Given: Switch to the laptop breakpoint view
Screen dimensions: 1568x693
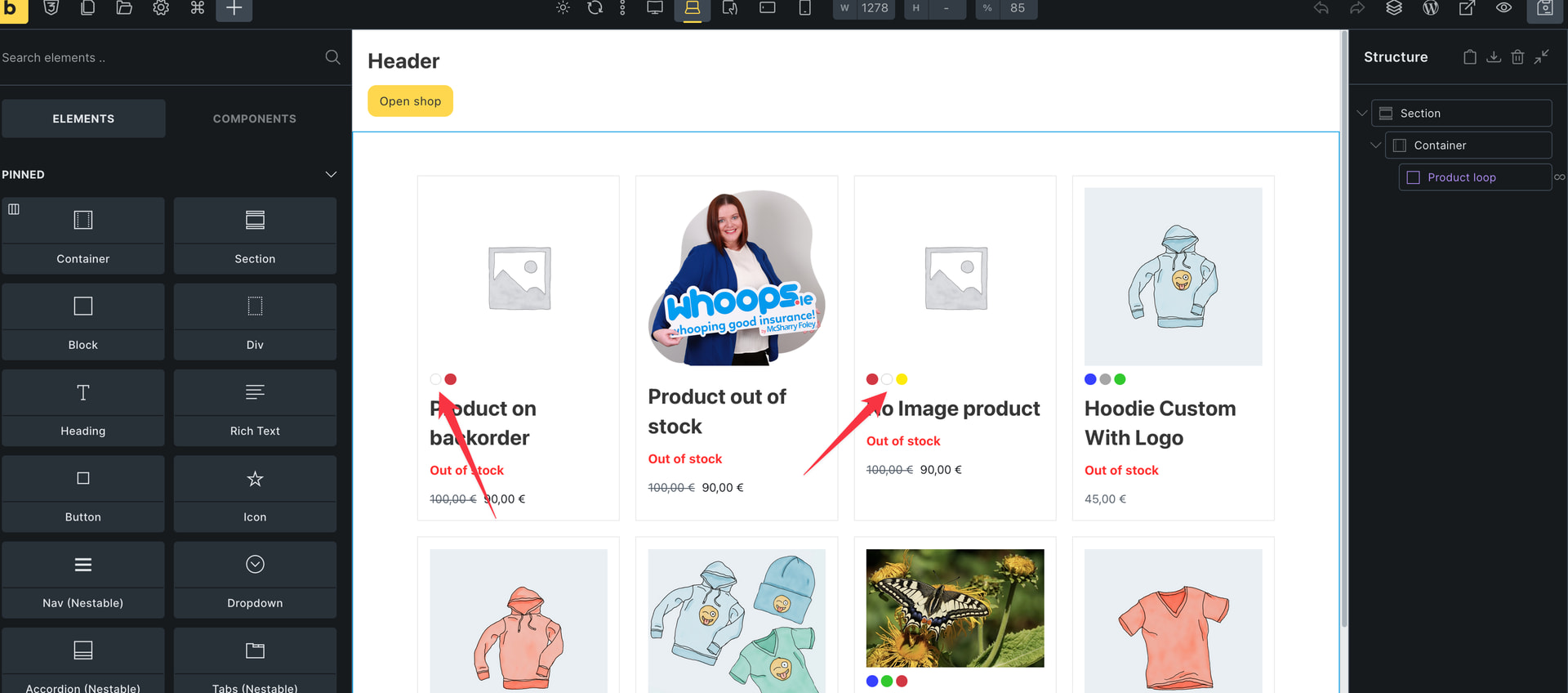Looking at the screenshot, I should 692,9.
